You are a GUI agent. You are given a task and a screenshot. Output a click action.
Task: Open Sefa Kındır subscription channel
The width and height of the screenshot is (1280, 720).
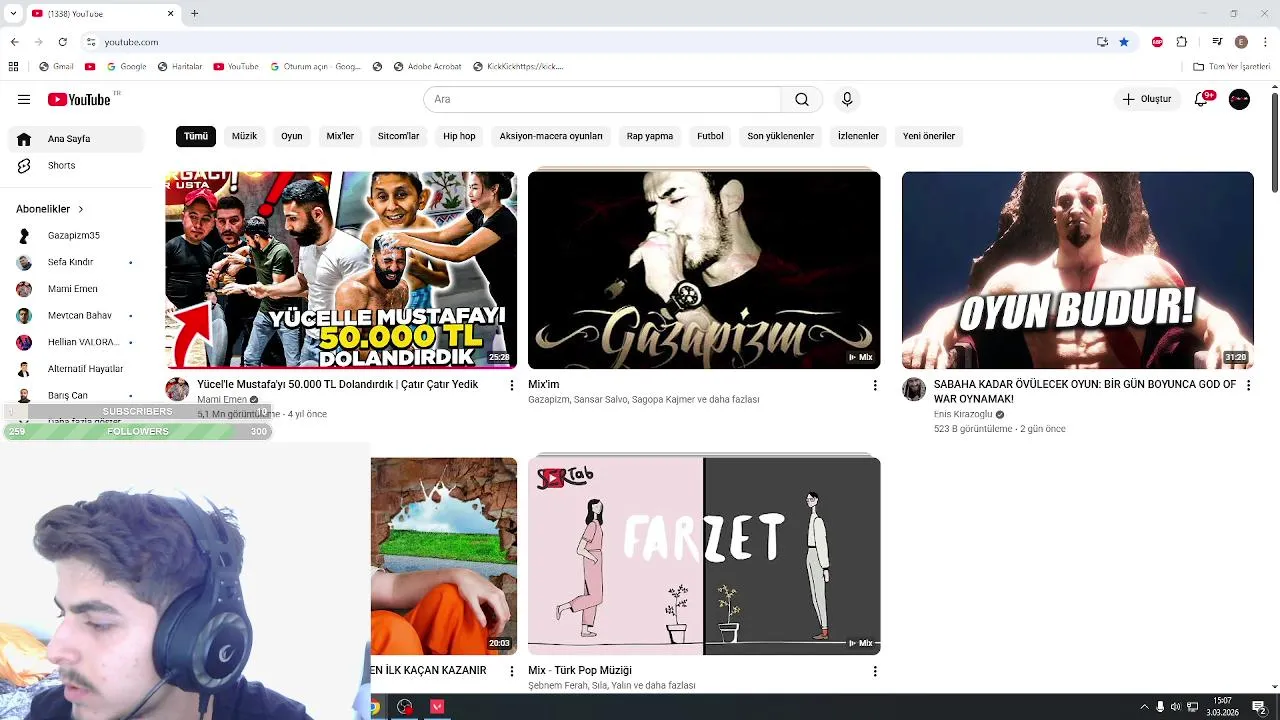pos(77,262)
